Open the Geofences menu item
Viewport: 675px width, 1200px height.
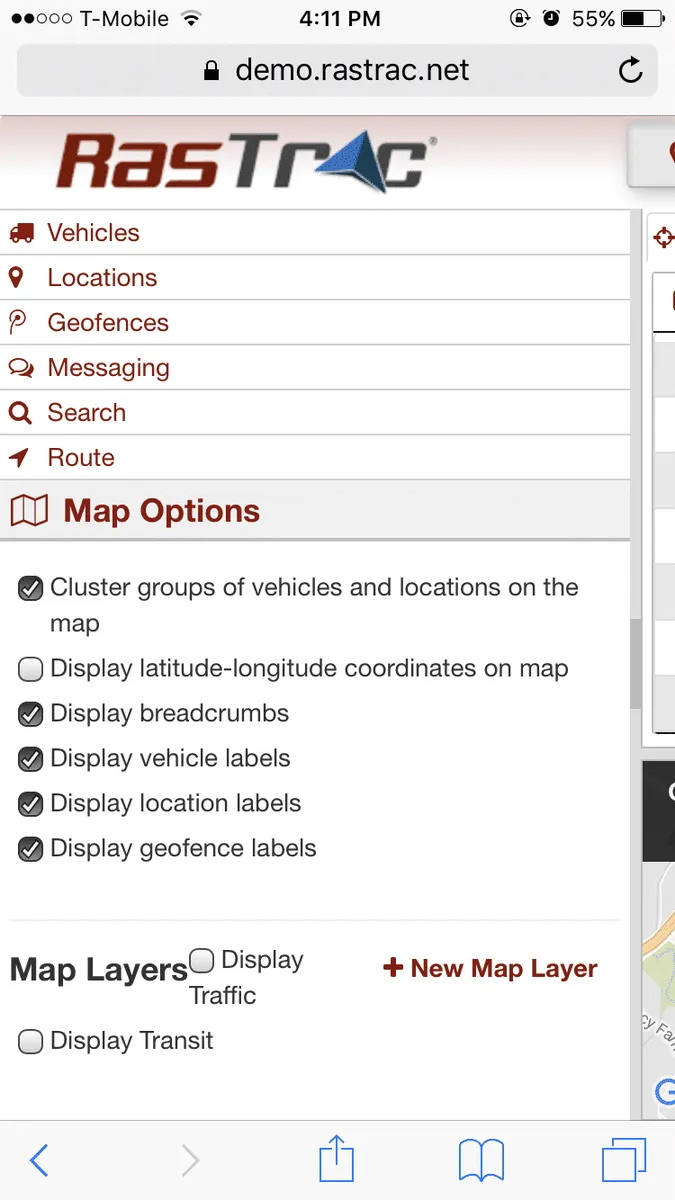point(108,323)
